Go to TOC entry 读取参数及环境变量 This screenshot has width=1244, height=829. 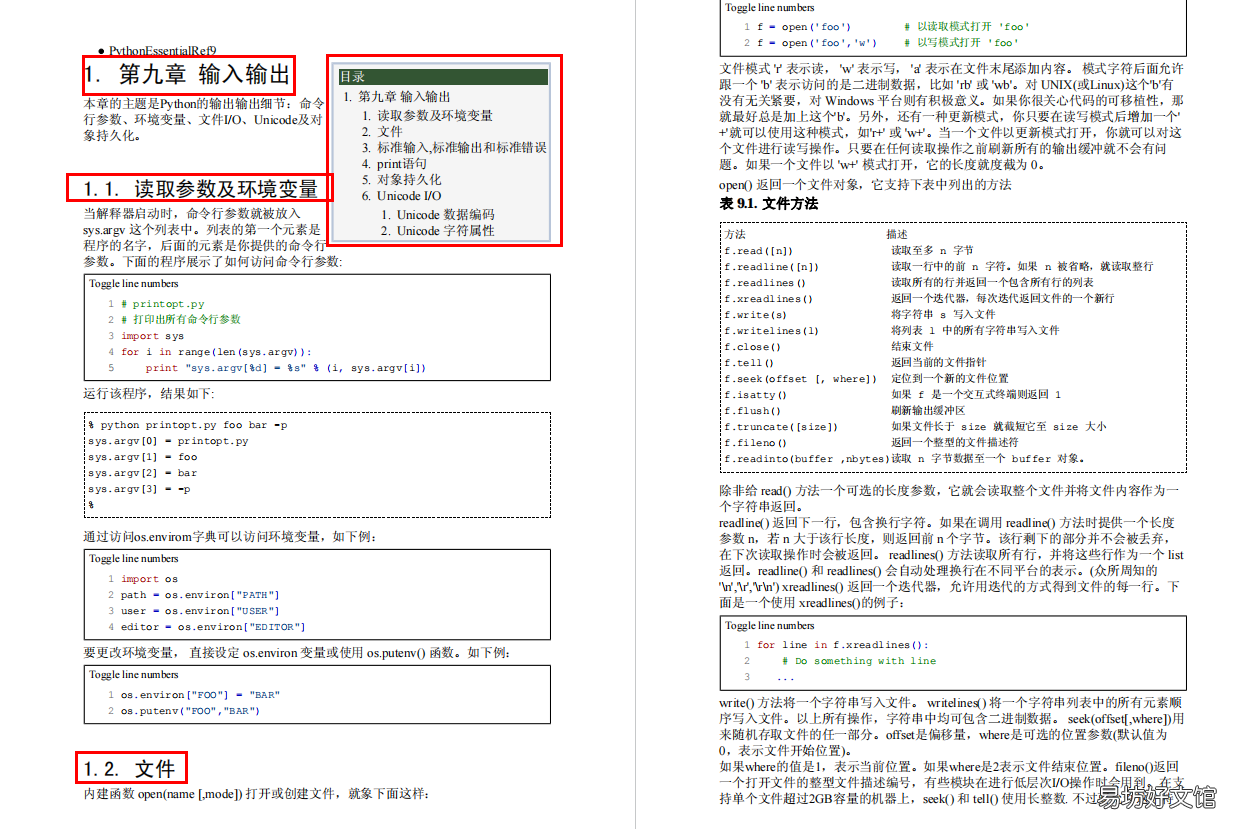tap(435, 116)
